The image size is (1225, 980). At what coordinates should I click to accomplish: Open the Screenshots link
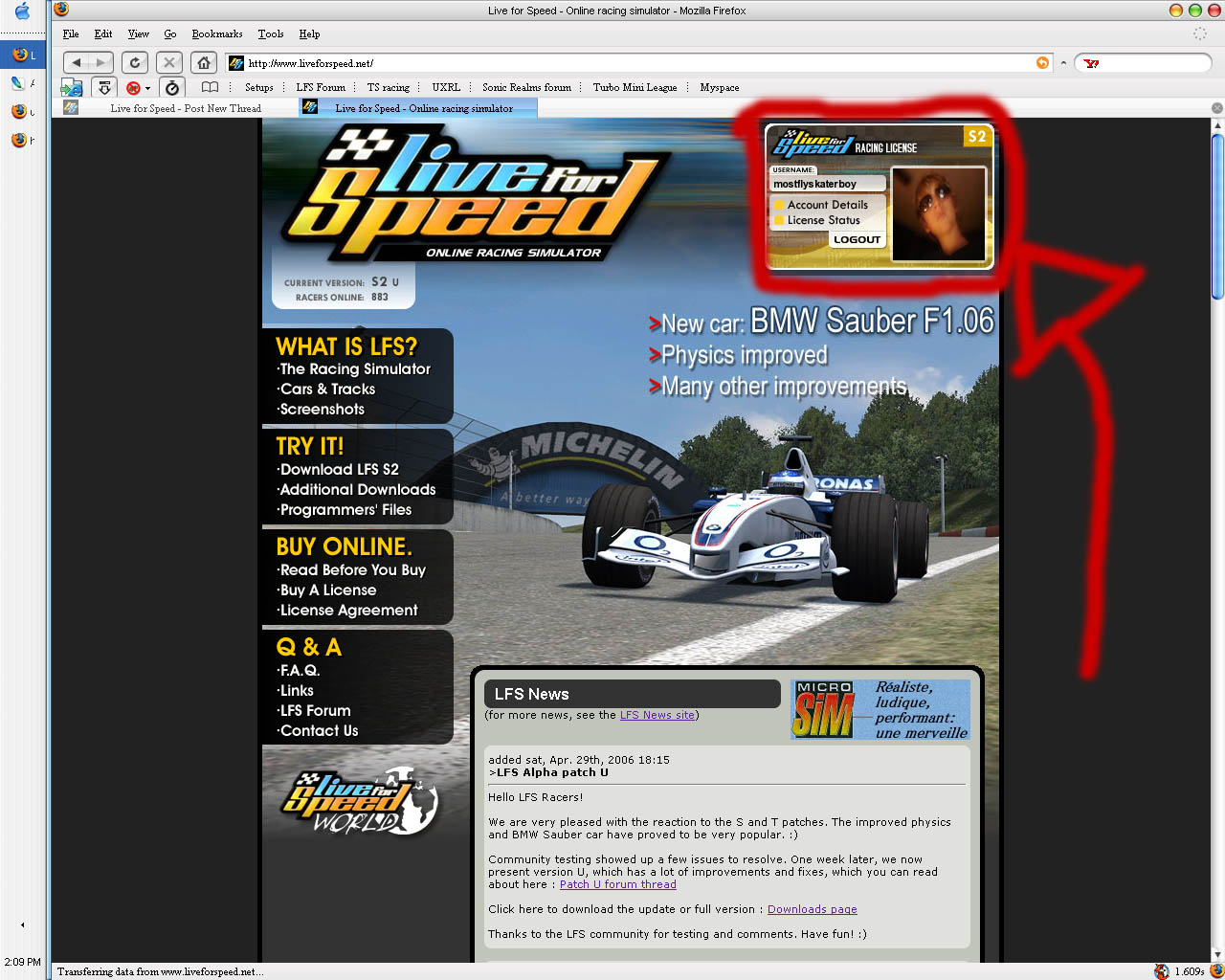322,410
